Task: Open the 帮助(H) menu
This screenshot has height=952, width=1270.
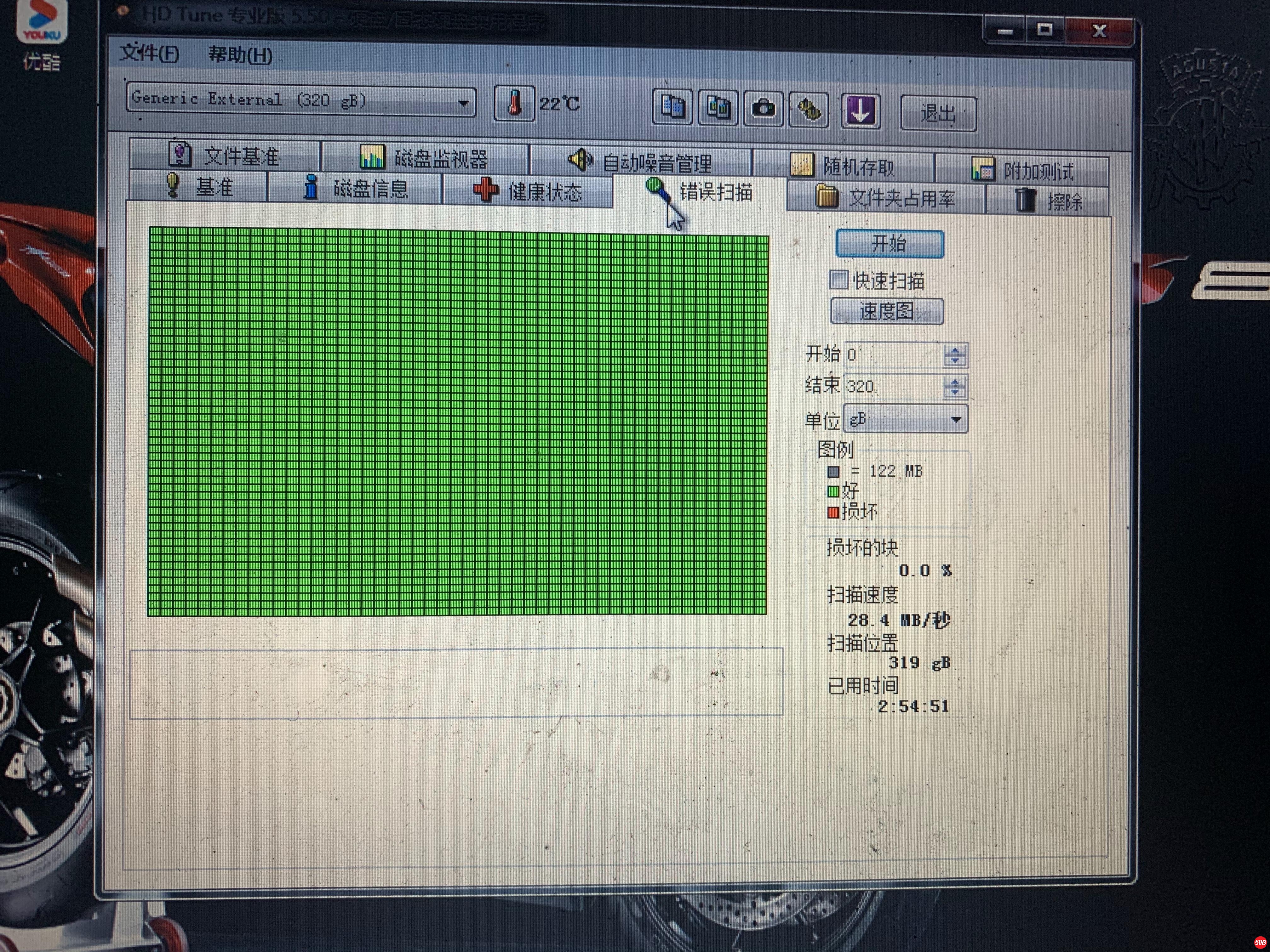Action: click(x=239, y=55)
